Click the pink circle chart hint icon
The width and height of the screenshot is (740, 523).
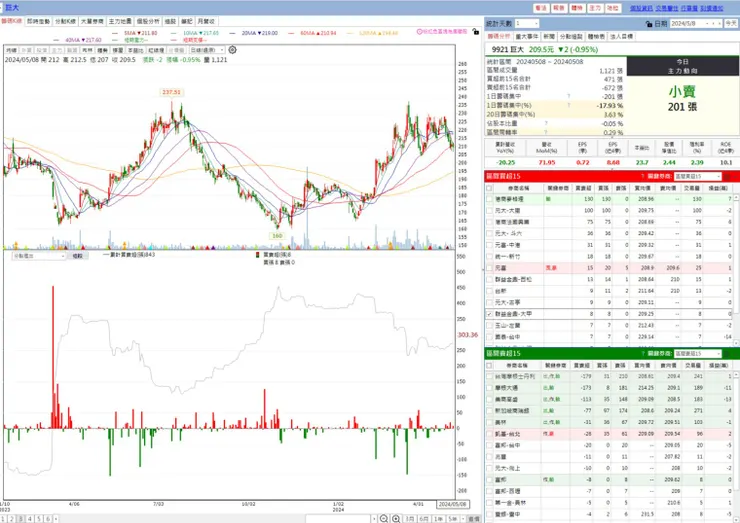tap(419, 32)
